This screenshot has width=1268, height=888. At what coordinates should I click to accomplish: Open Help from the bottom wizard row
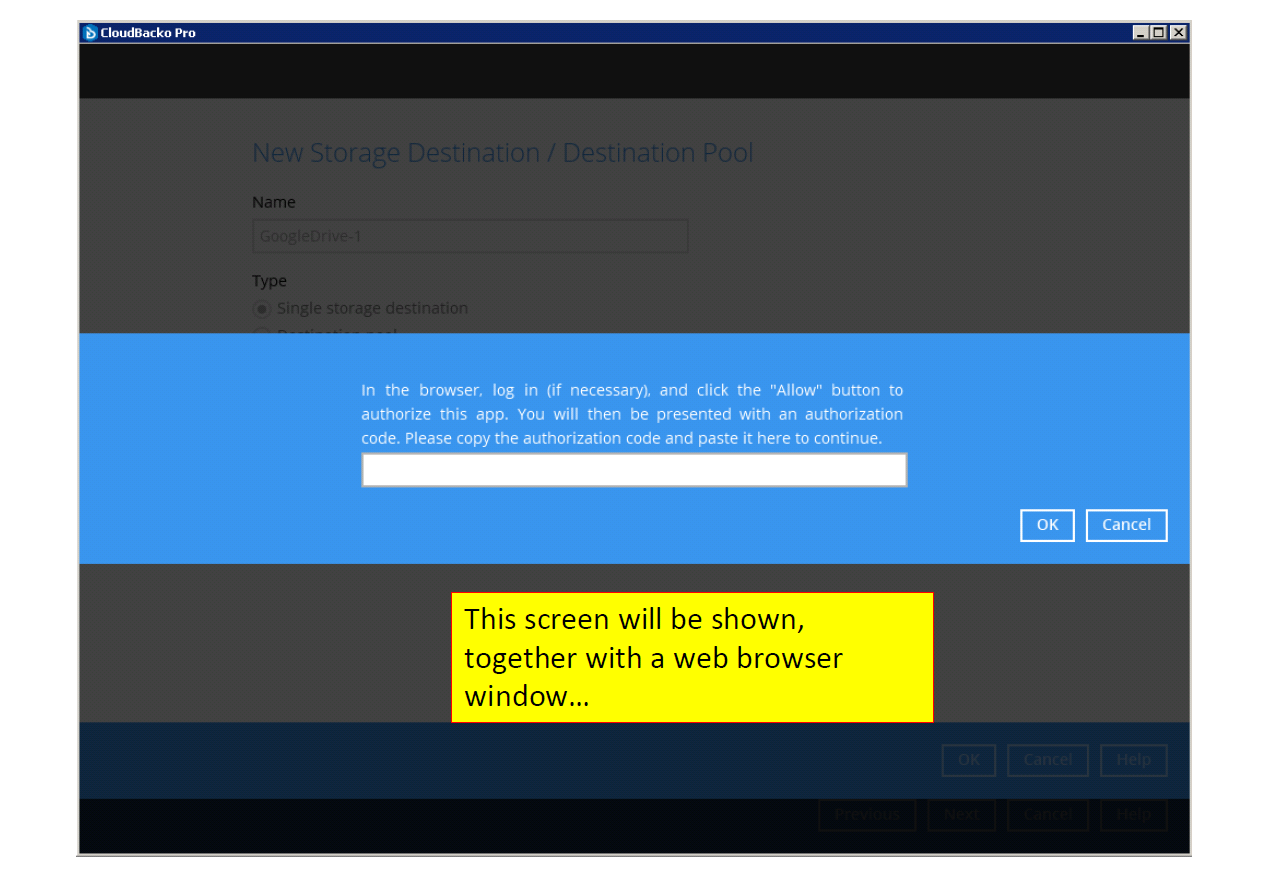(1133, 815)
